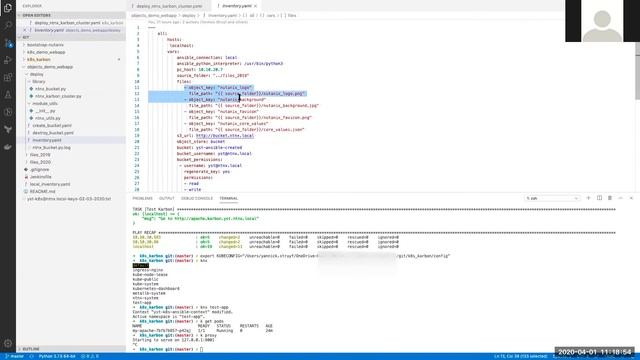This screenshot has width=640, height=360.
Task: Click the line and column indicator in the status bar
Action: tap(520, 356)
